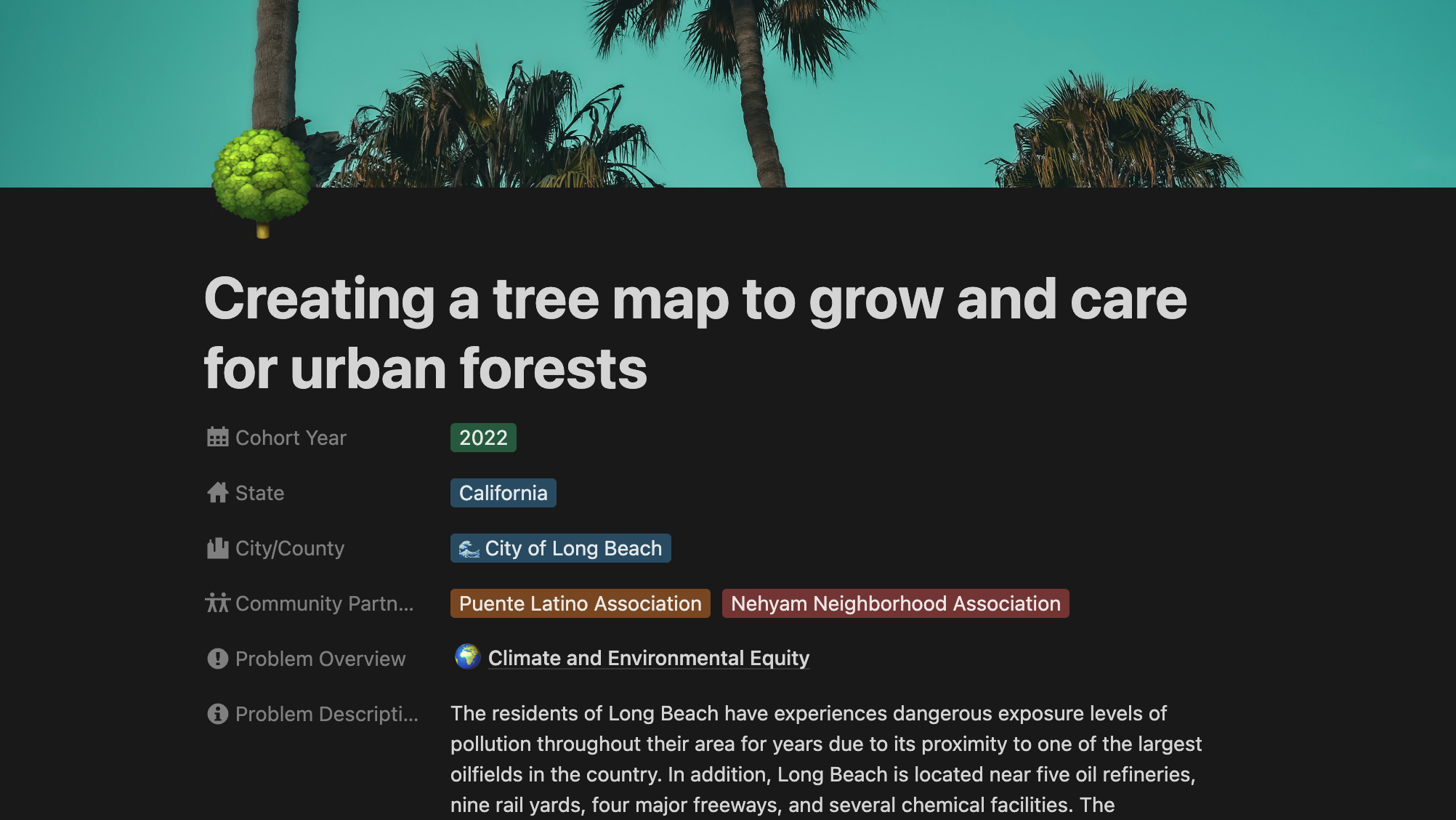Click the Nehyam Neighborhood Association tag

pos(894,603)
